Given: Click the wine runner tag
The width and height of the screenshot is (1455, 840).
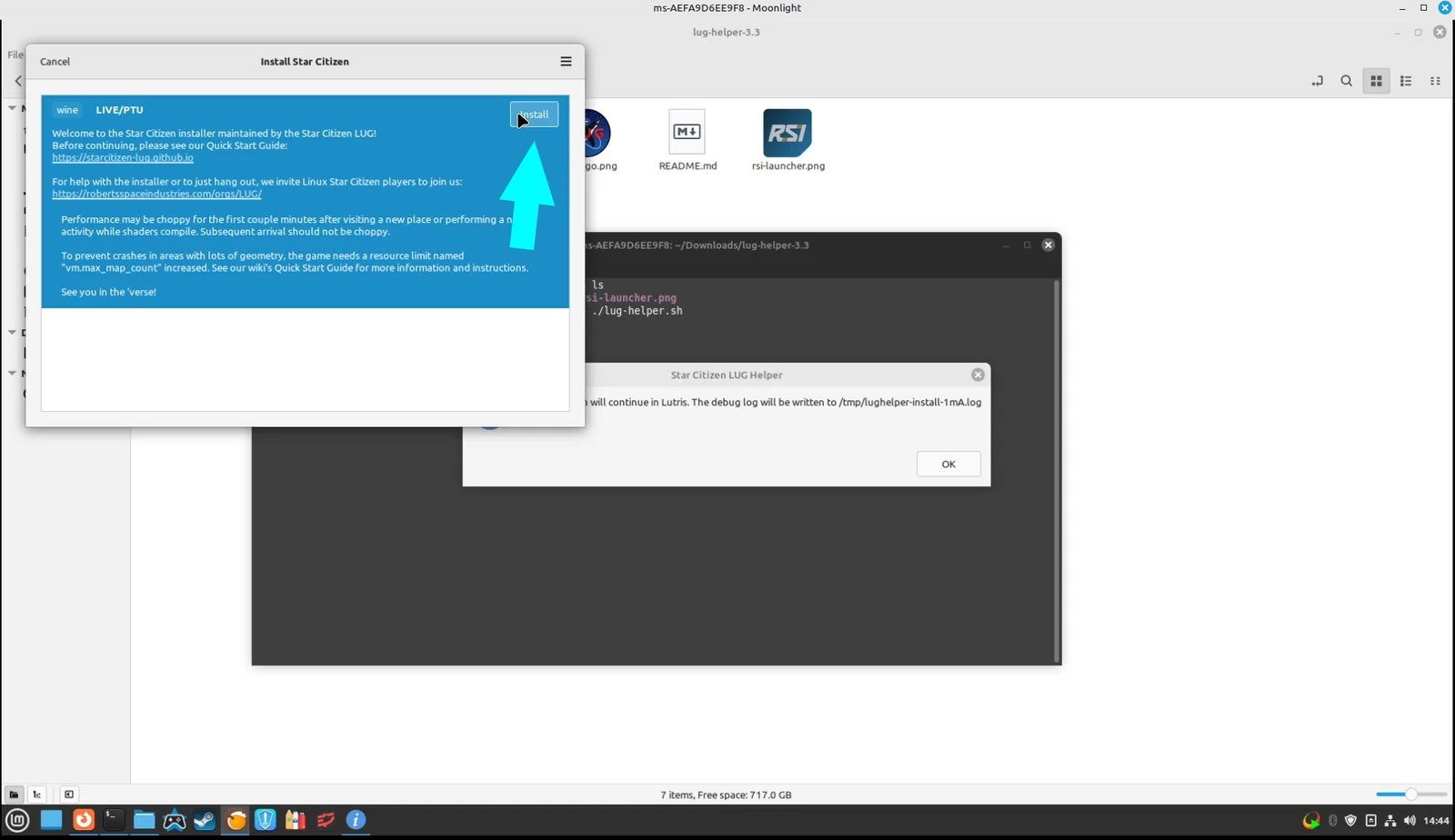Looking at the screenshot, I should click(67, 110).
